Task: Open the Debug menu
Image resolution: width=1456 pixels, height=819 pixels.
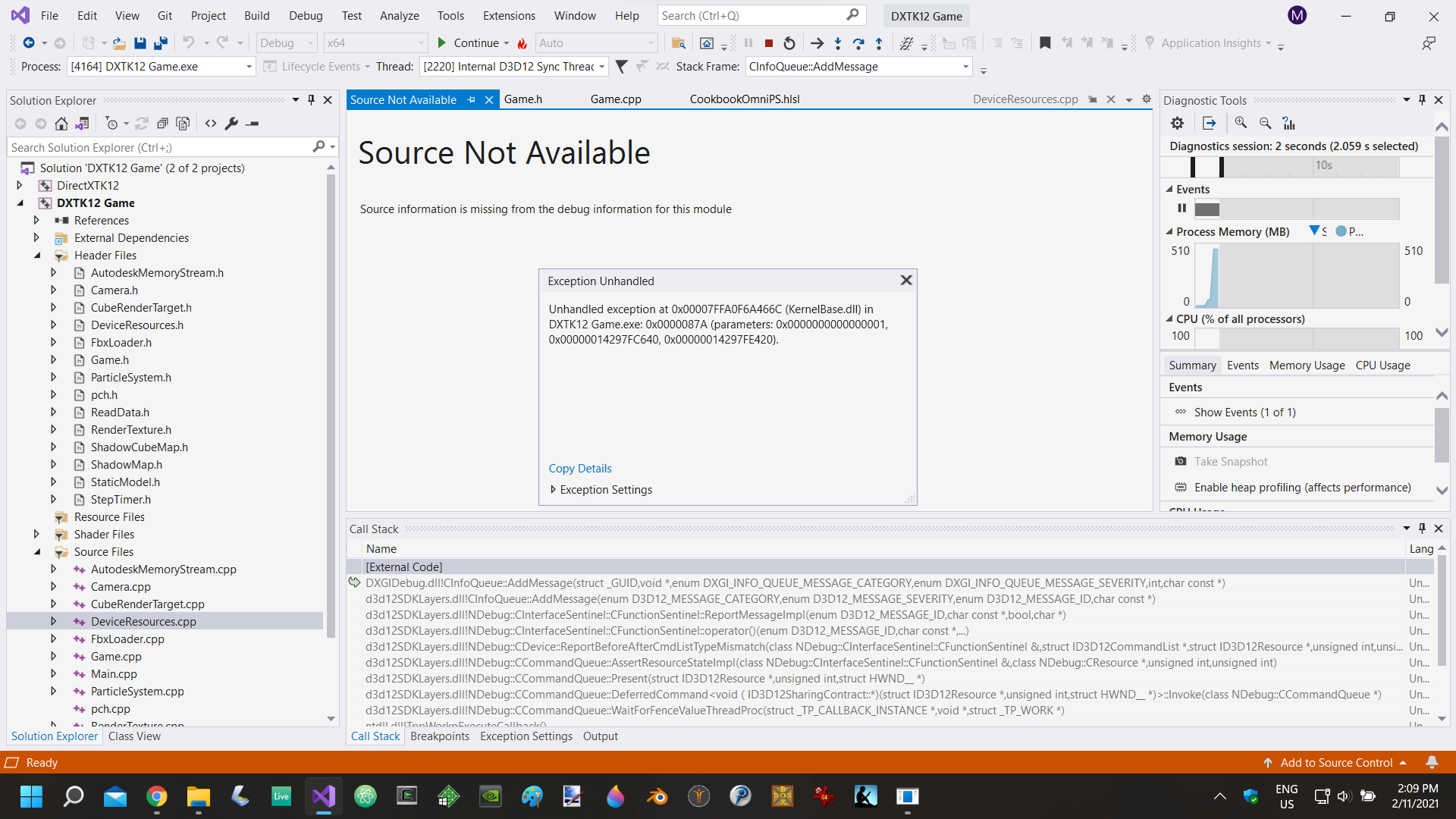Action: coord(305,15)
